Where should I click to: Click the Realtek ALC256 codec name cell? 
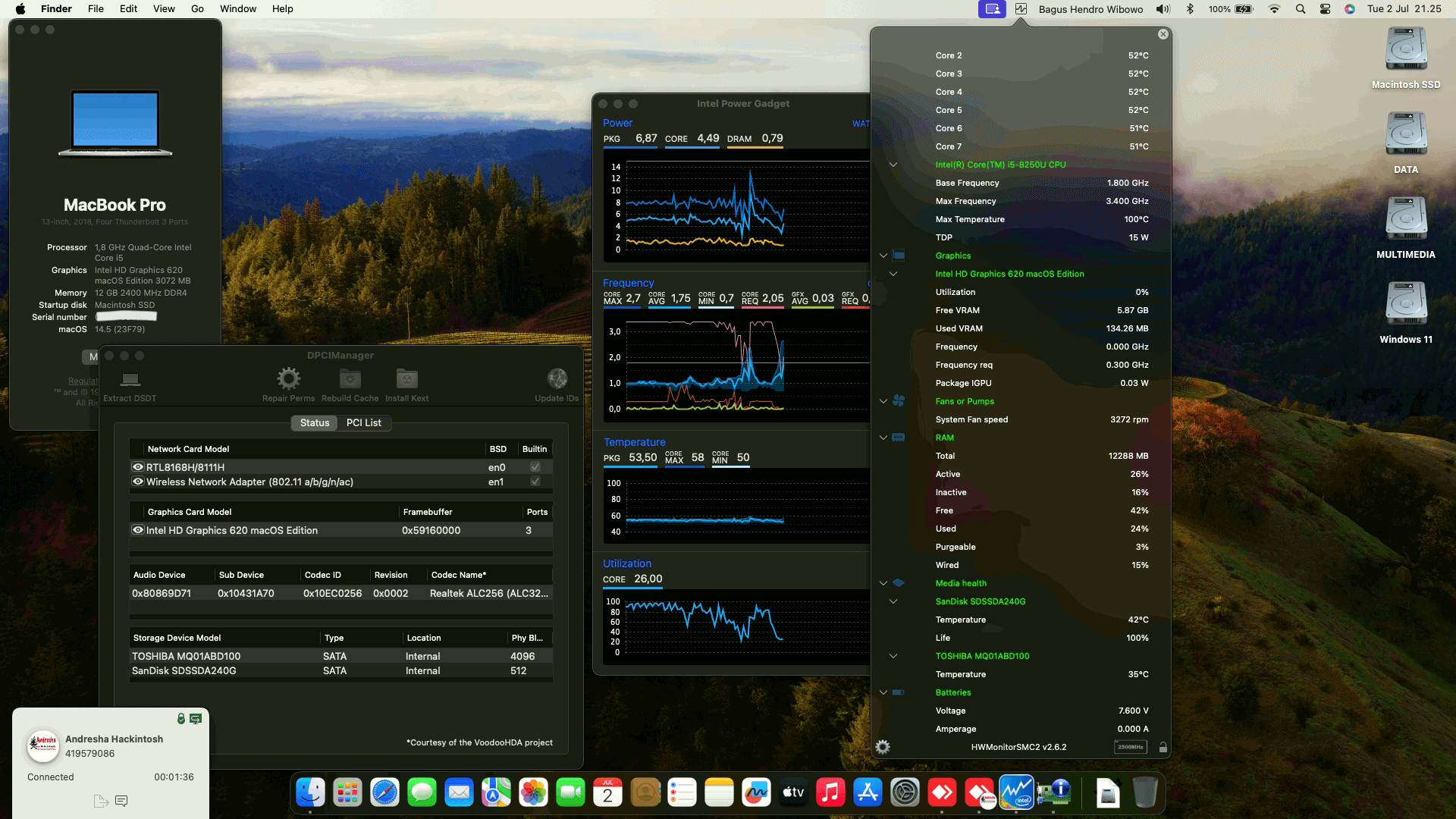pos(489,593)
